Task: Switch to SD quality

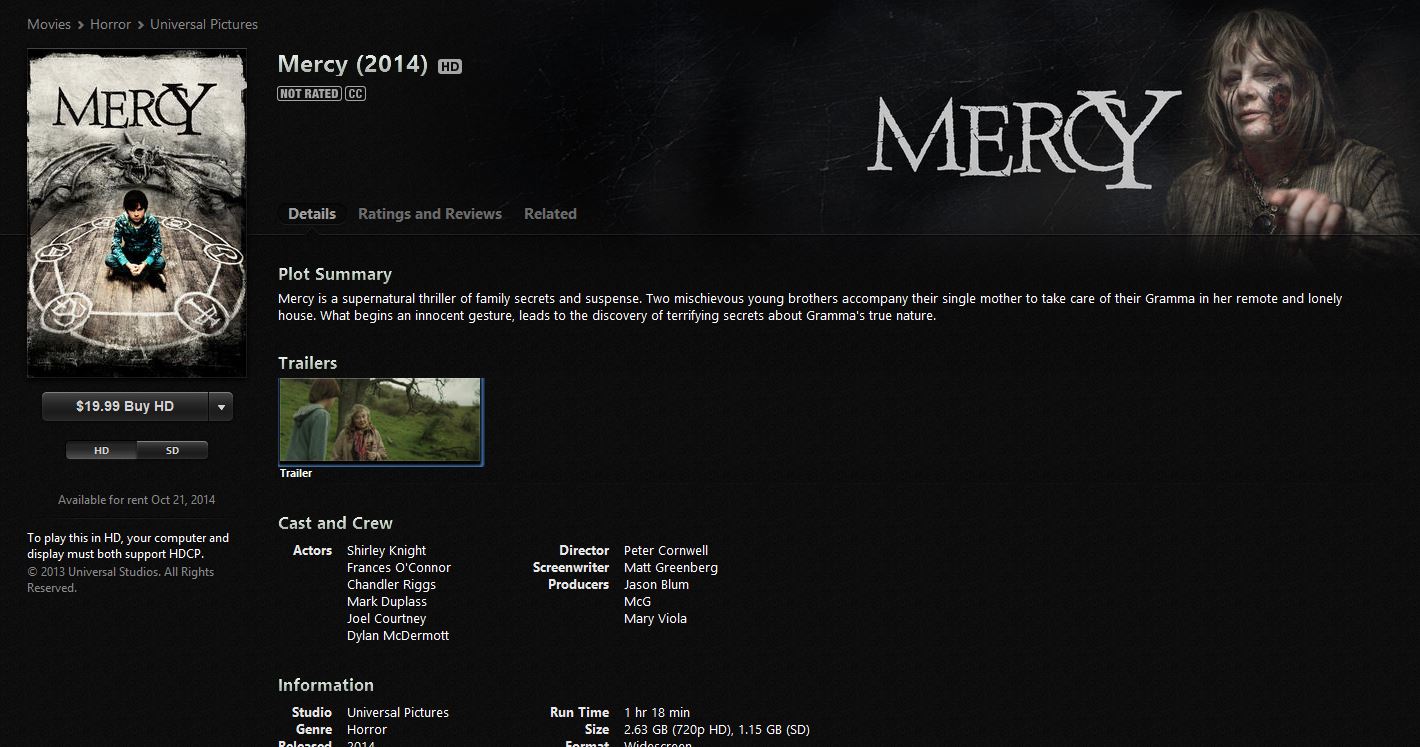Action: pos(172,450)
